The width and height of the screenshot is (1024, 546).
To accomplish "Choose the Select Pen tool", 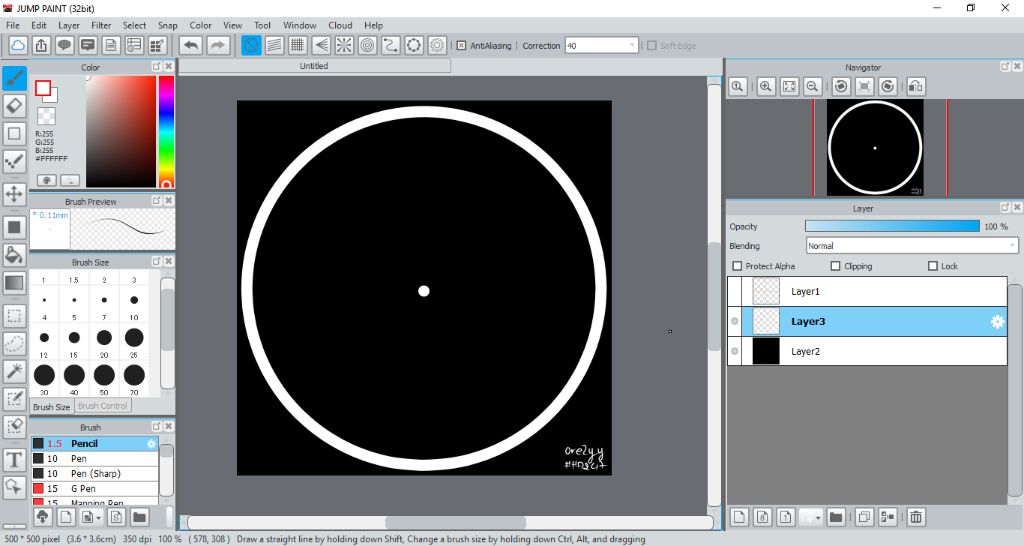I will (14, 398).
